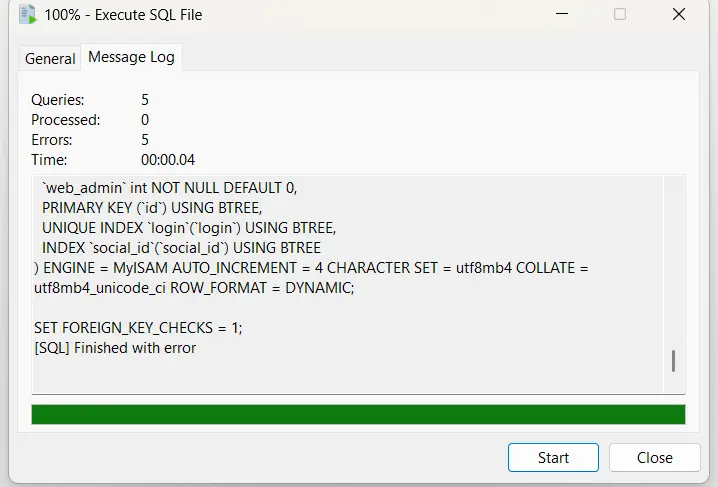This screenshot has width=718, height=487.
Task: Click the Queries label
Action: pos(57,100)
